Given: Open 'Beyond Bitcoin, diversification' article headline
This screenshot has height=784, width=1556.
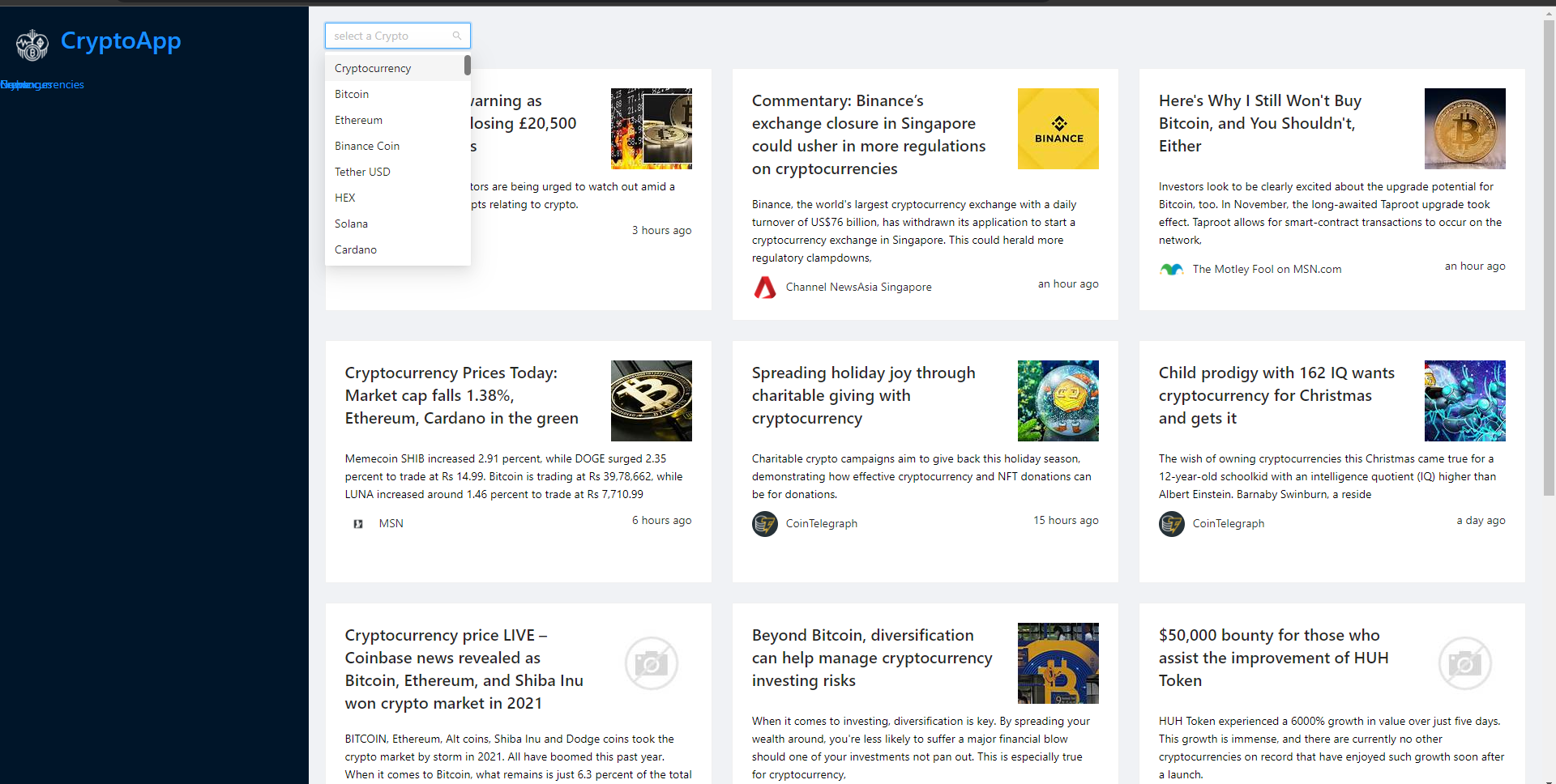Looking at the screenshot, I should pos(872,658).
